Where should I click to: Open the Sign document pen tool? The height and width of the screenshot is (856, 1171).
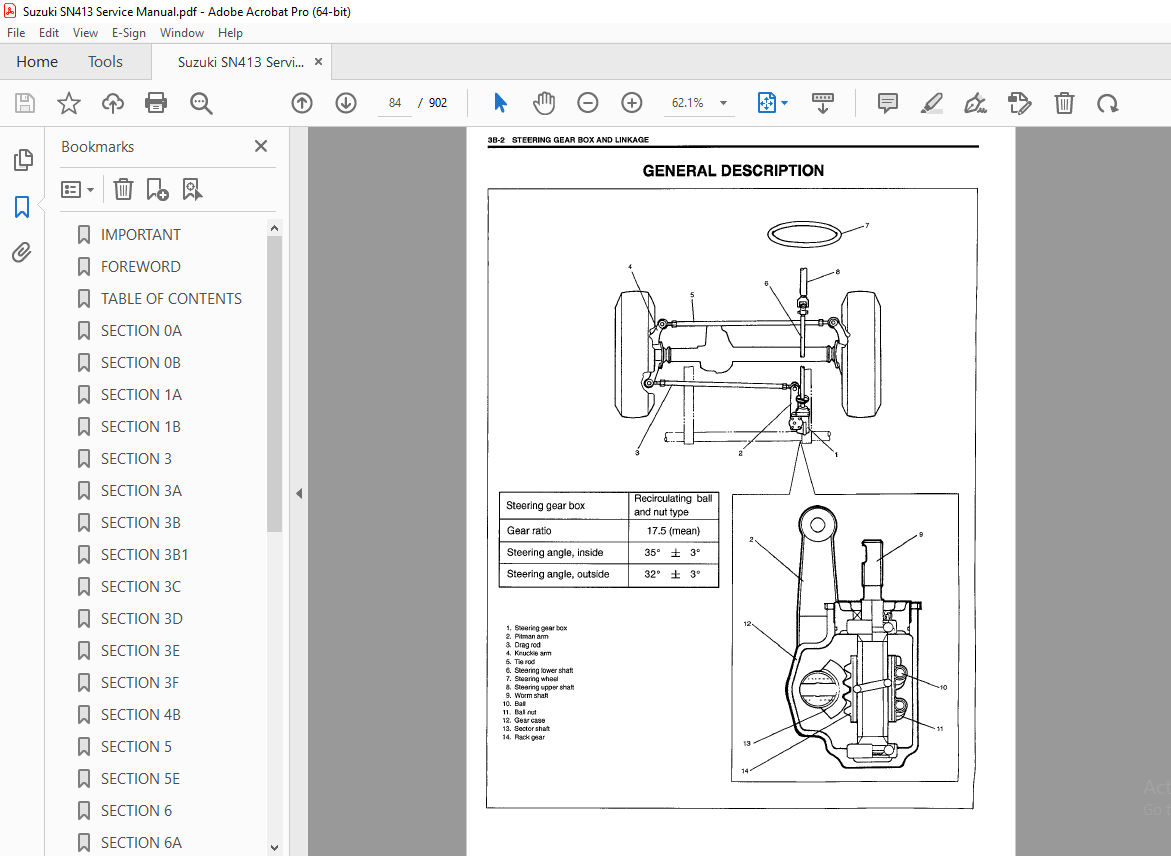[x=975, y=103]
